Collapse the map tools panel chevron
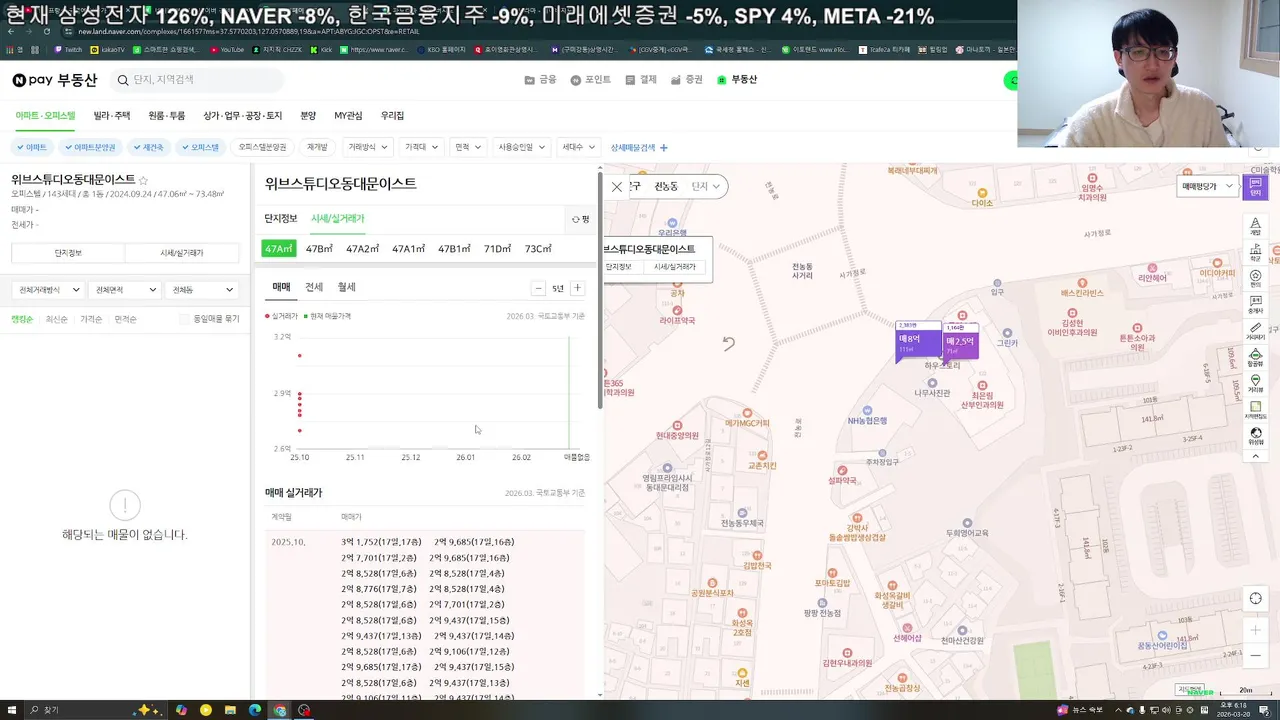Image resolution: width=1280 pixels, height=720 pixels. pos(1256,456)
